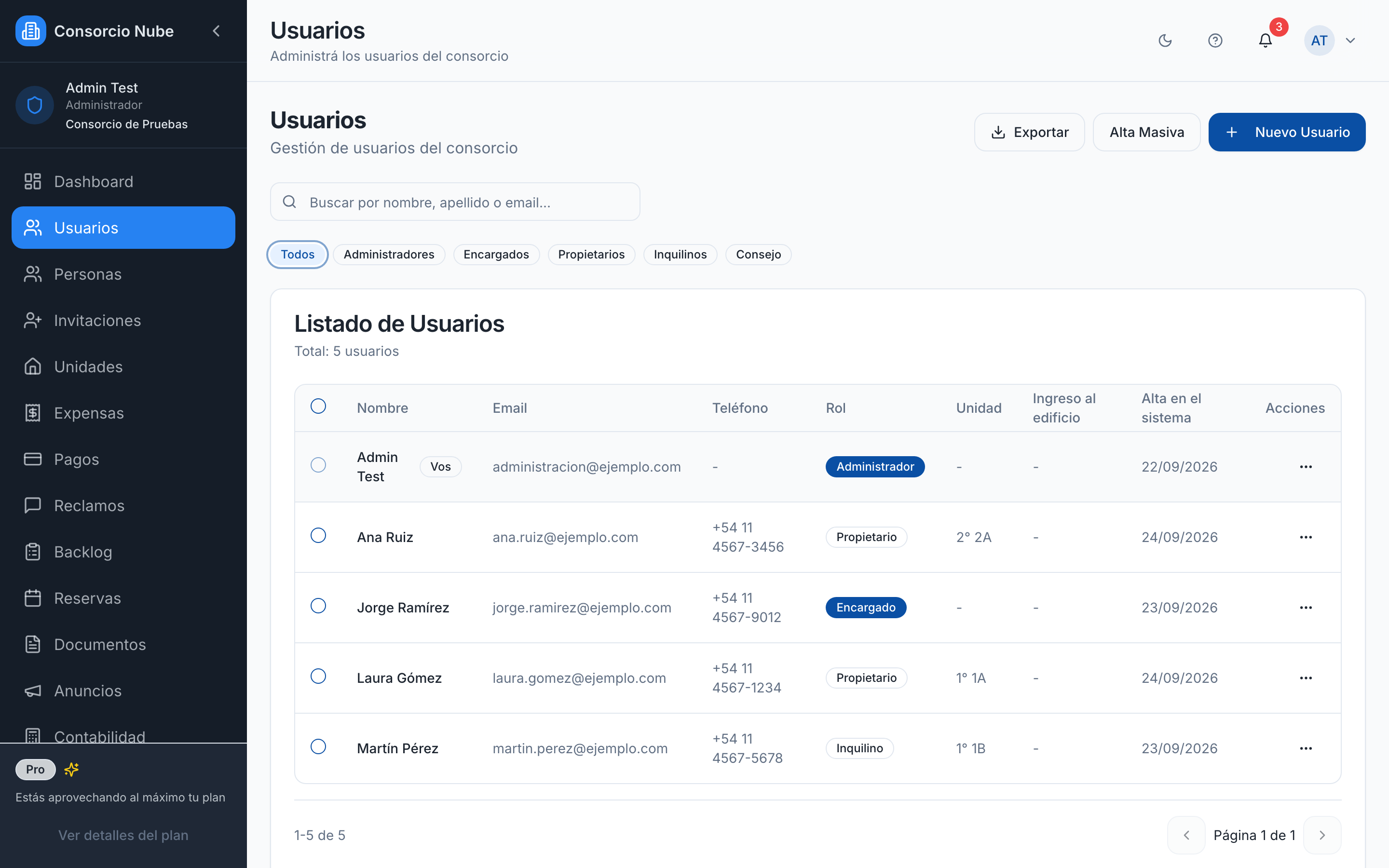Collapse the sidebar with the chevron

pyautogui.click(x=217, y=31)
